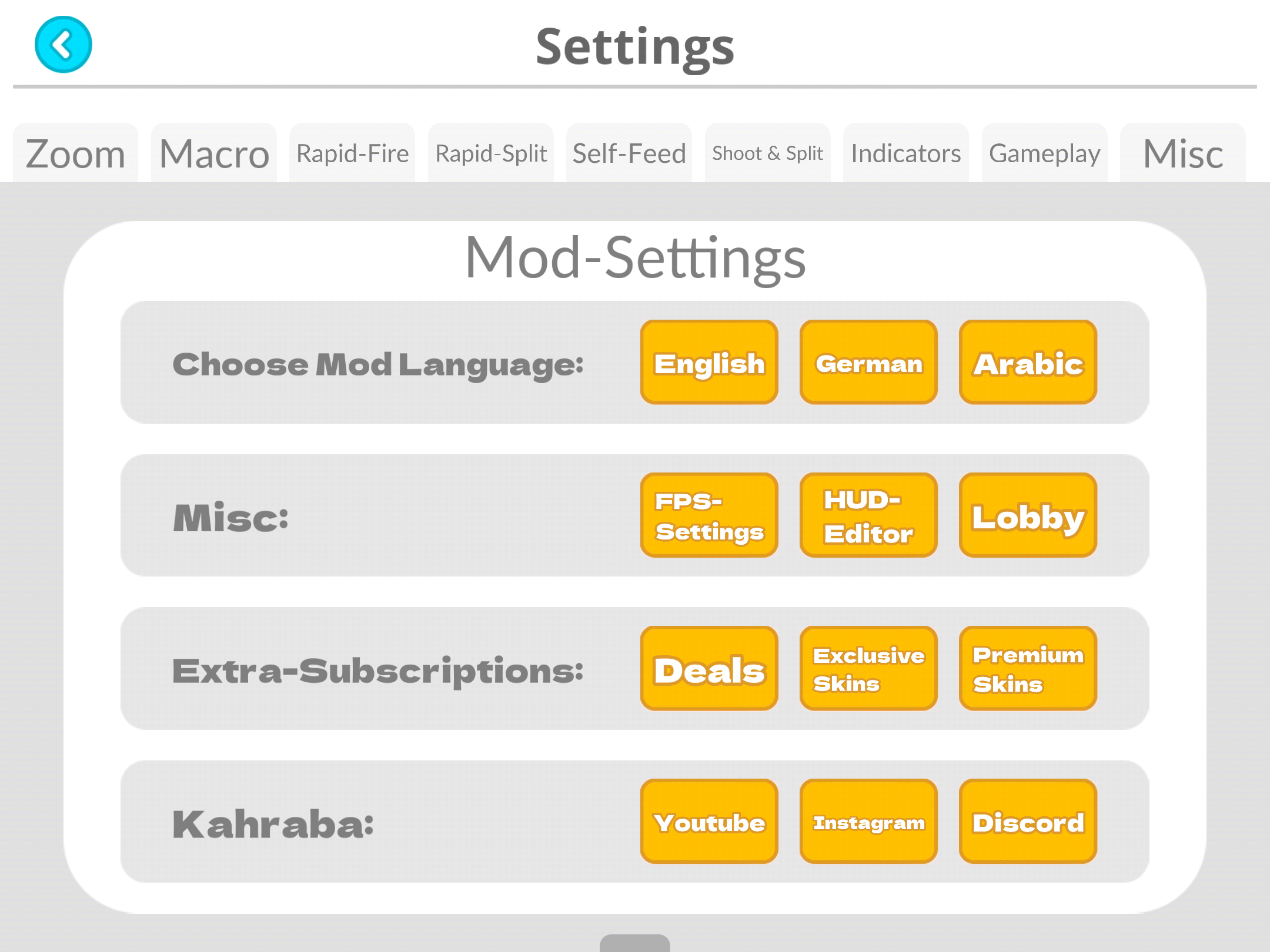
Task: Select the Misc tab
Action: coord(1182,154)
